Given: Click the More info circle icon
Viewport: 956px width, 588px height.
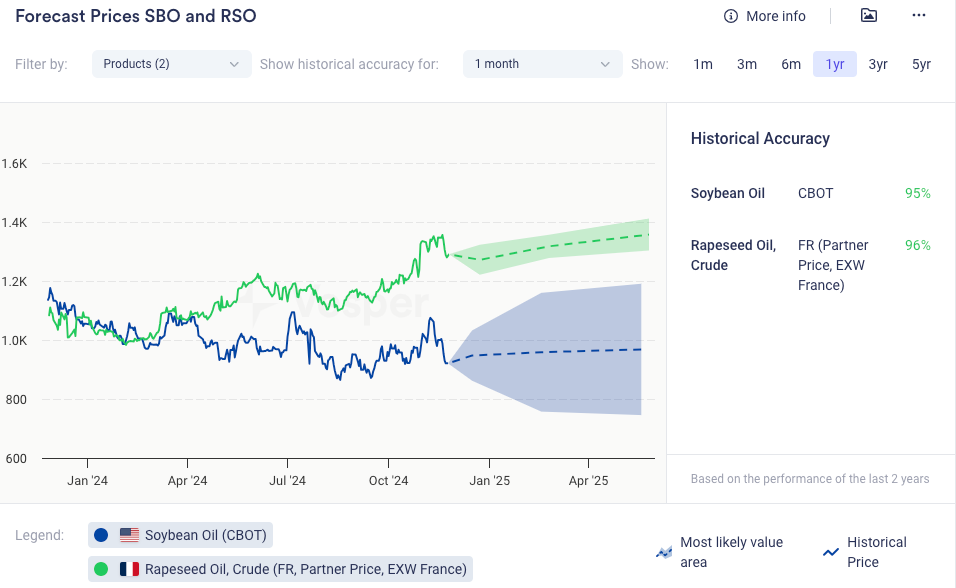Looking at the screenshot, I should 730,16.
